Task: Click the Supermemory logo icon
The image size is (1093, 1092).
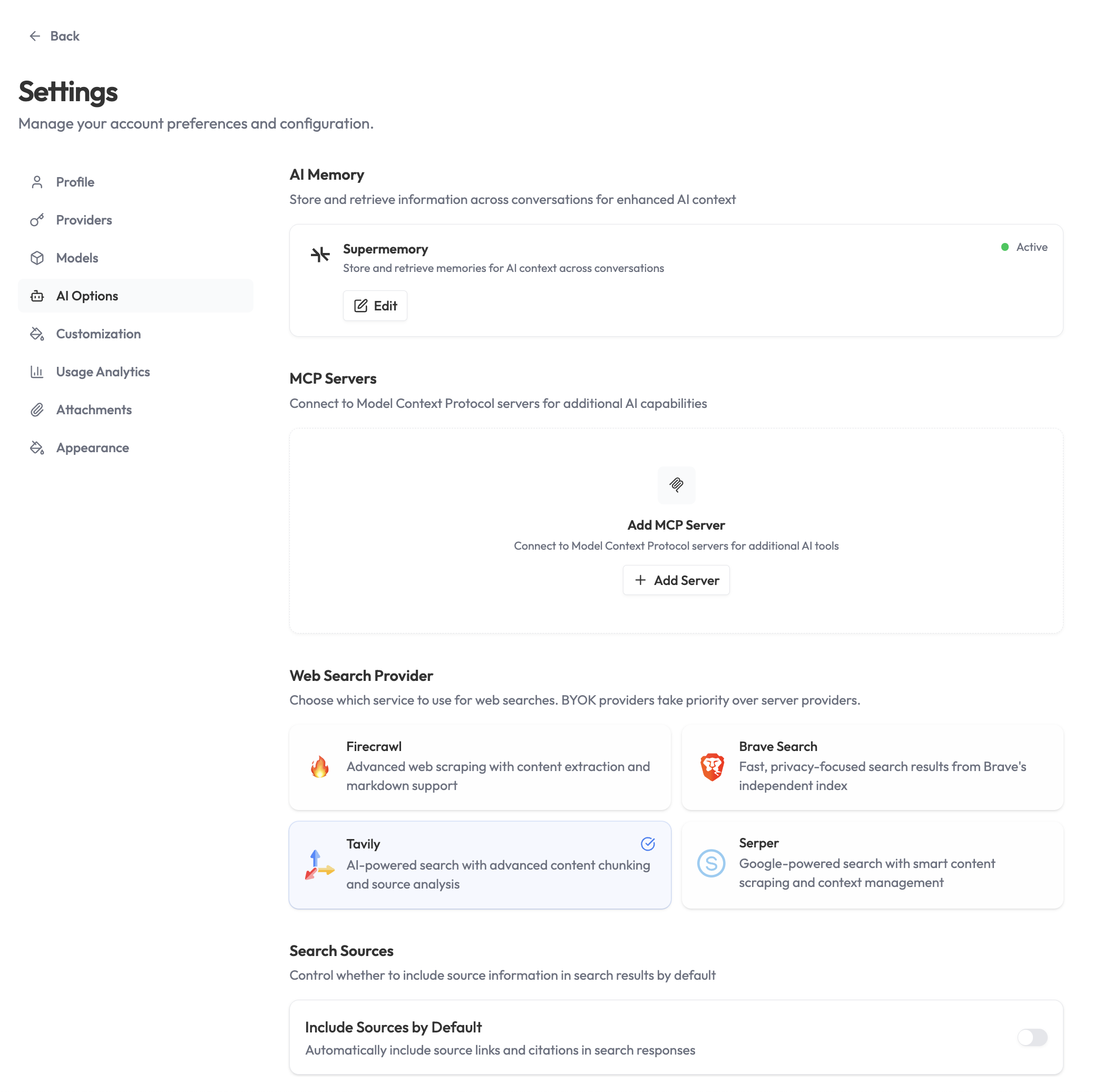Action: pyautogui.click(x=320, y=255)
